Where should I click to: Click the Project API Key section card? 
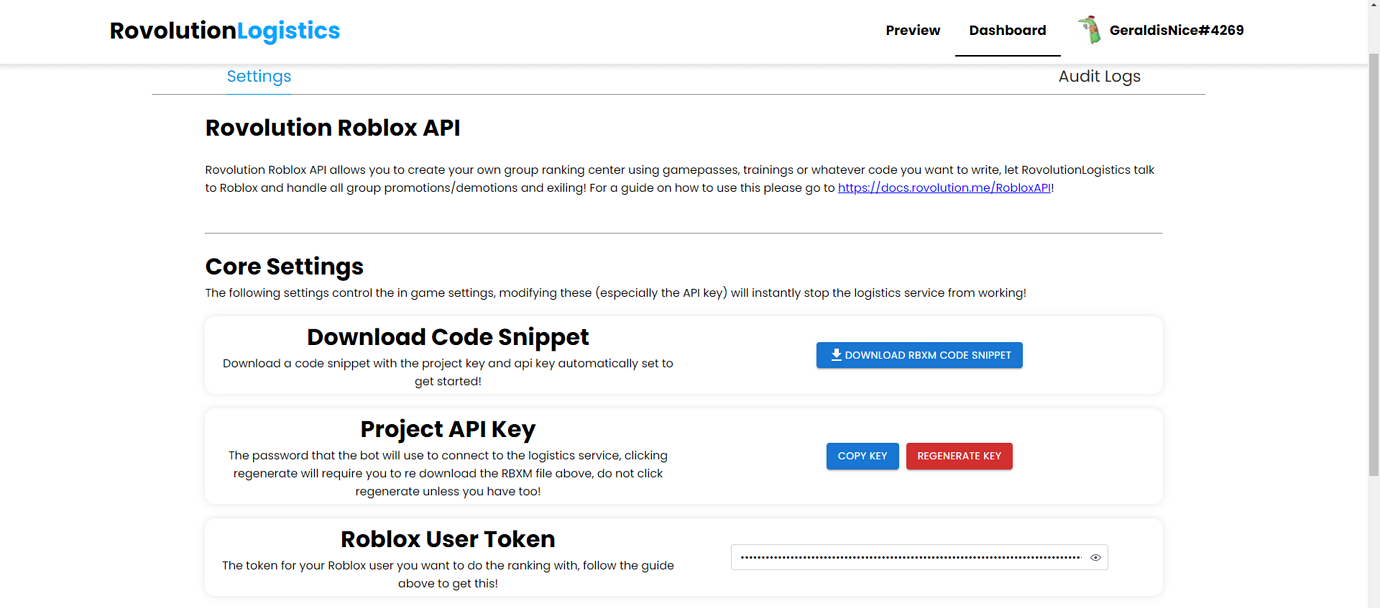[x=683, y=456]
